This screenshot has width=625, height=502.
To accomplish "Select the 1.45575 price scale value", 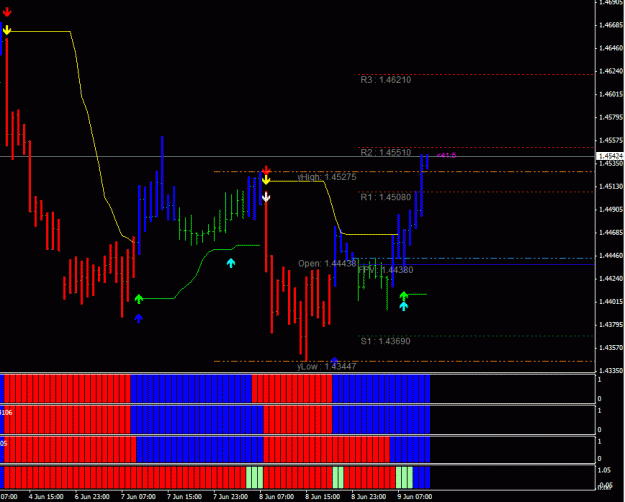I will [611, 140].
